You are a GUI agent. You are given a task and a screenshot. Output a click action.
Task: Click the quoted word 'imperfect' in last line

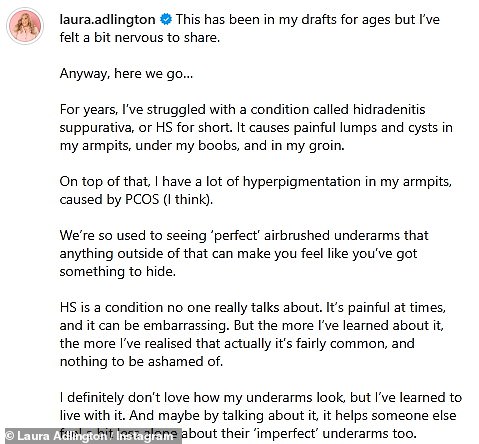point(286,434)
